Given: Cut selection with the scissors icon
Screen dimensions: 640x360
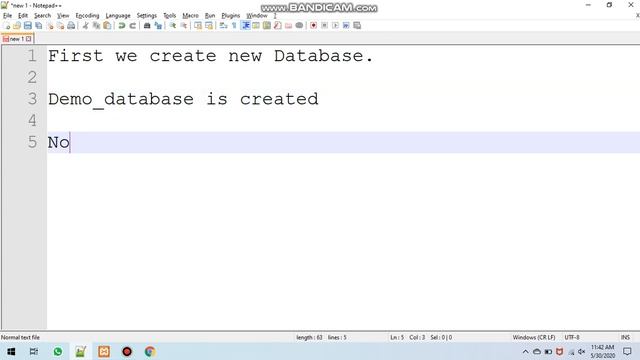Looking at the screenshot, I should coord(85,26).
